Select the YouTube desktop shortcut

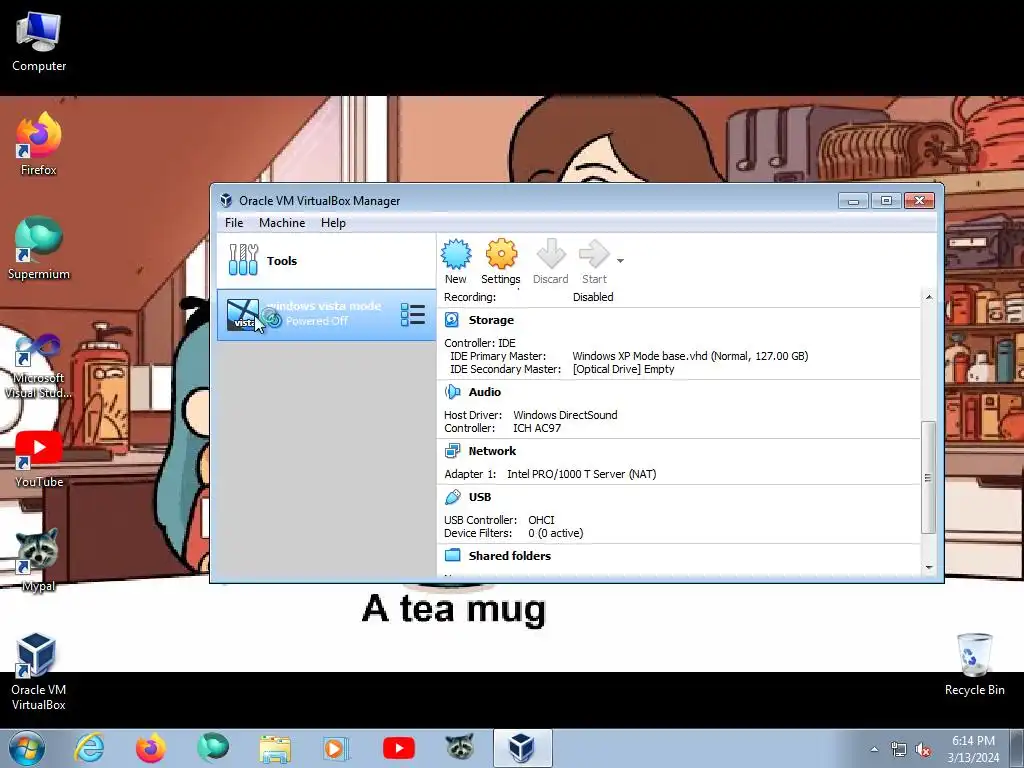click(39, 459)
